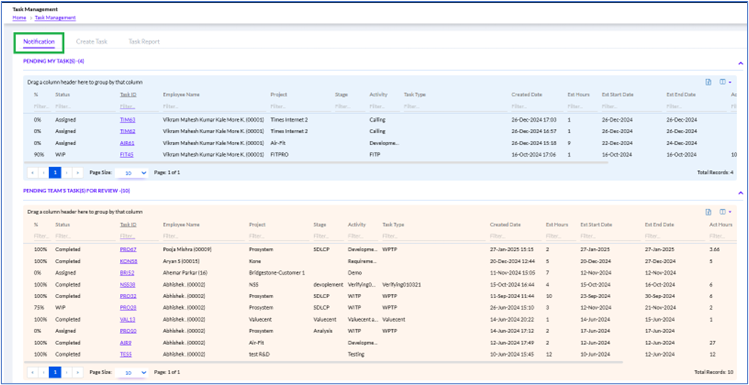Open column chooser in Pending Team's Task grid
Screen dimensions: 749x385
(725, 212)
